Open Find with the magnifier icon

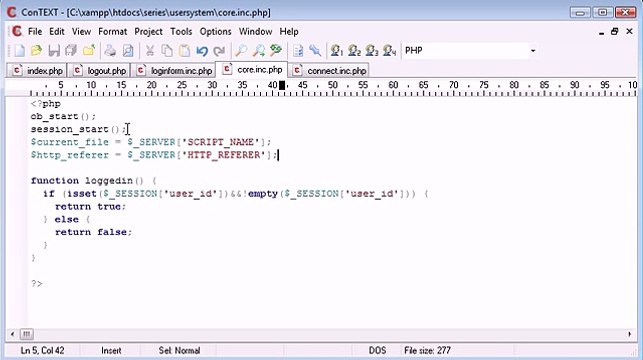point(241,51)
